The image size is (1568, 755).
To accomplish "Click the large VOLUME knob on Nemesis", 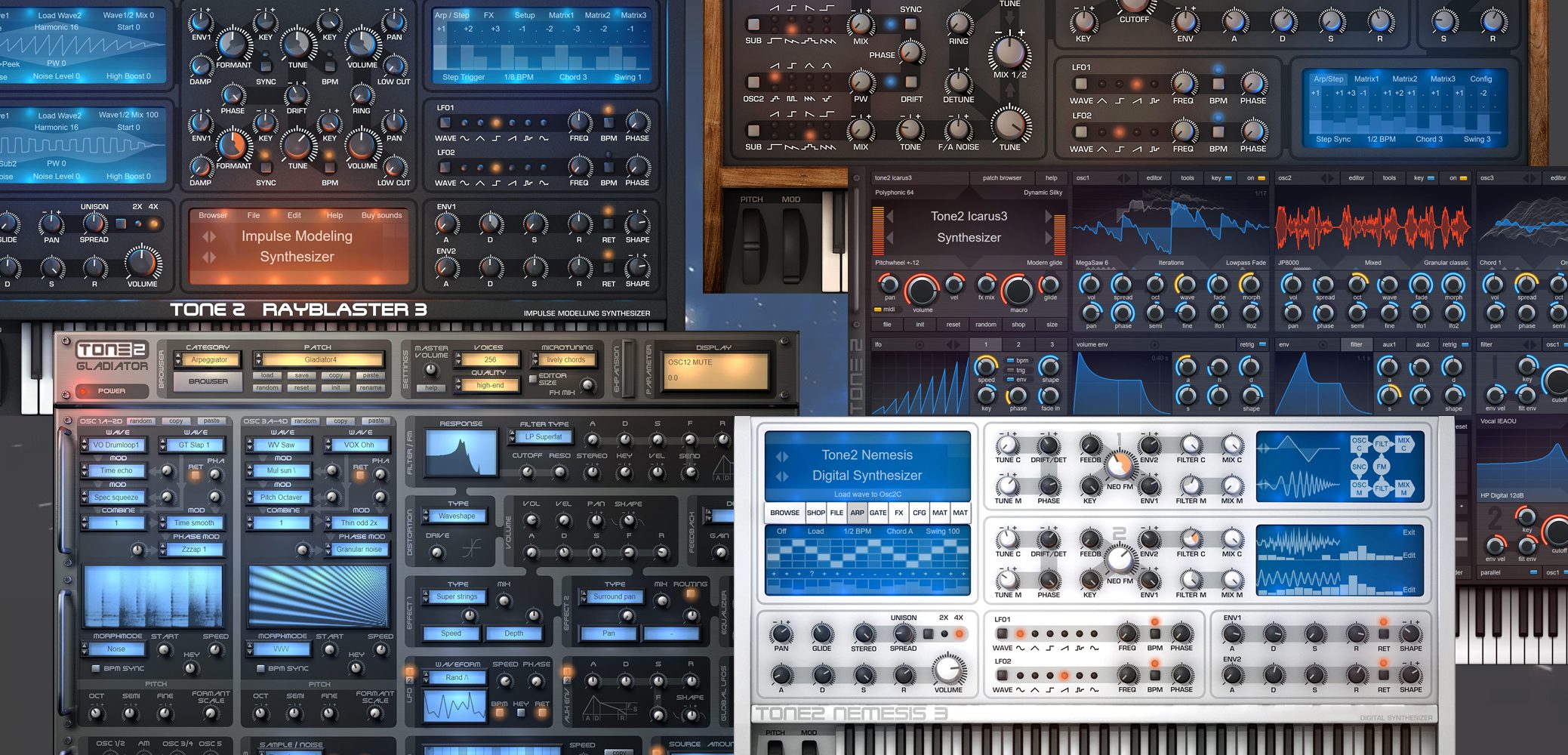I will (x=949, y=669).
